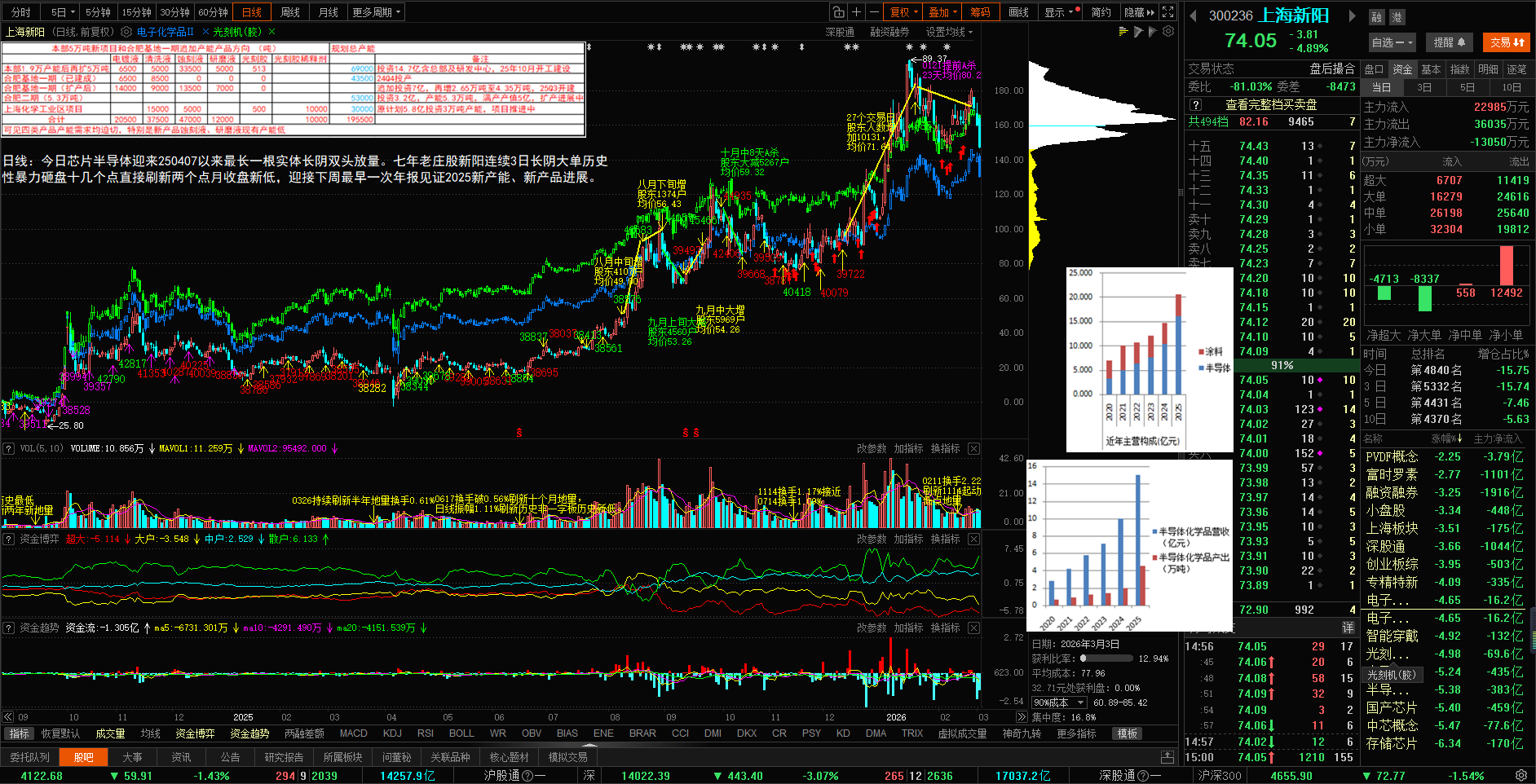The width and height of the screenshot is (1536, 784).
Task: Toggle the 筹码 chip distribution panel
Action: 981,12
